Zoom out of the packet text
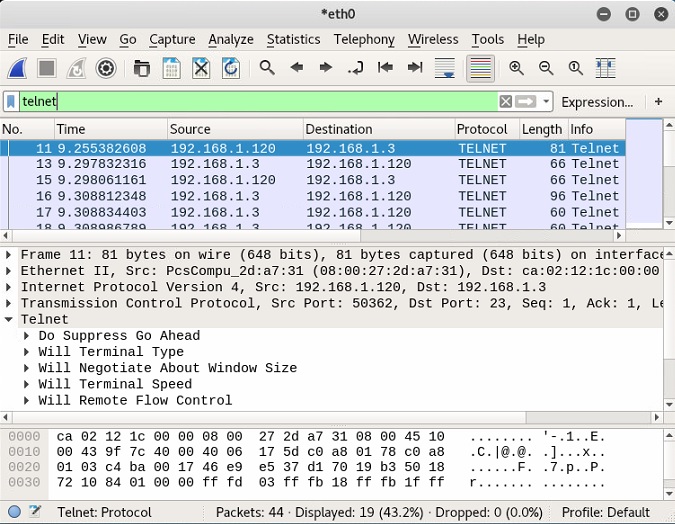This screenshot has height=524, width=675. (546, 68)
